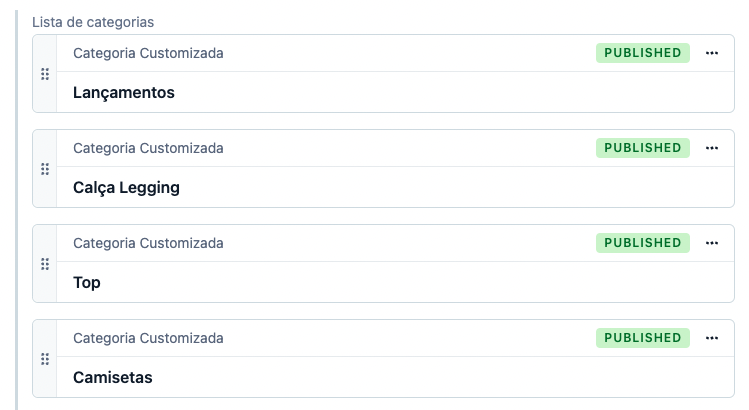
Task: Click the Published badge on Camisetas
Action: 643,338
